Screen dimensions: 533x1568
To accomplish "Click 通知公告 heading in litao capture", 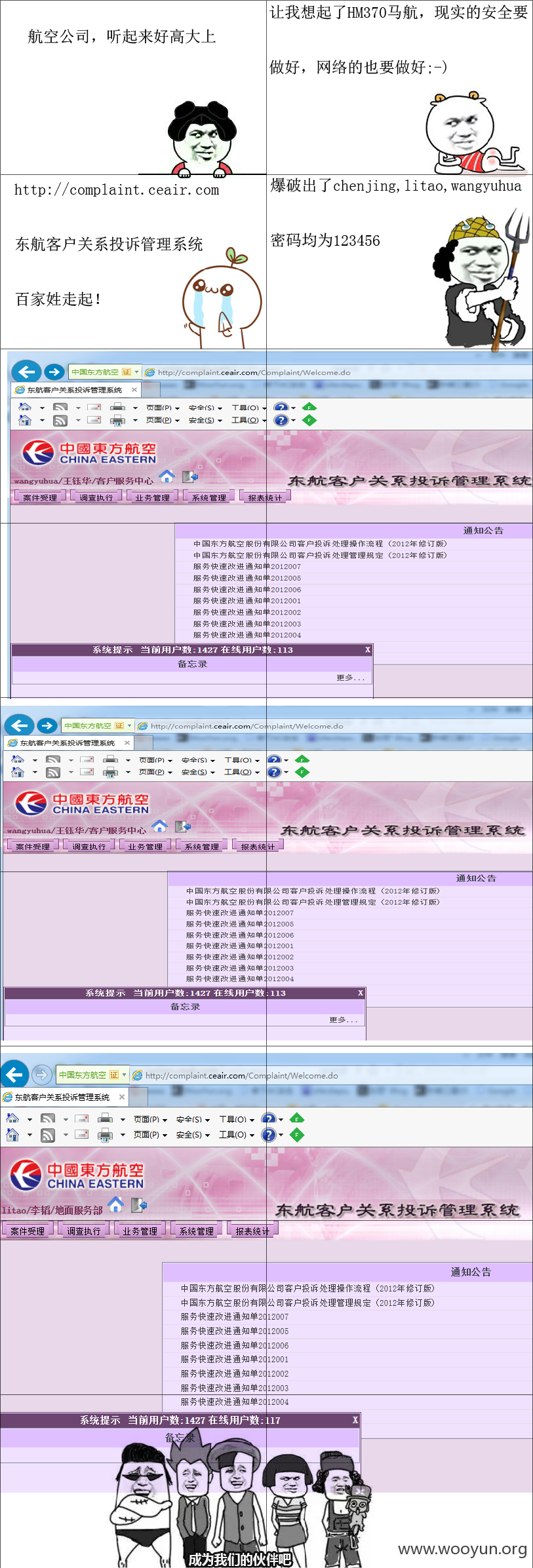I will [x=471, y=1272].
